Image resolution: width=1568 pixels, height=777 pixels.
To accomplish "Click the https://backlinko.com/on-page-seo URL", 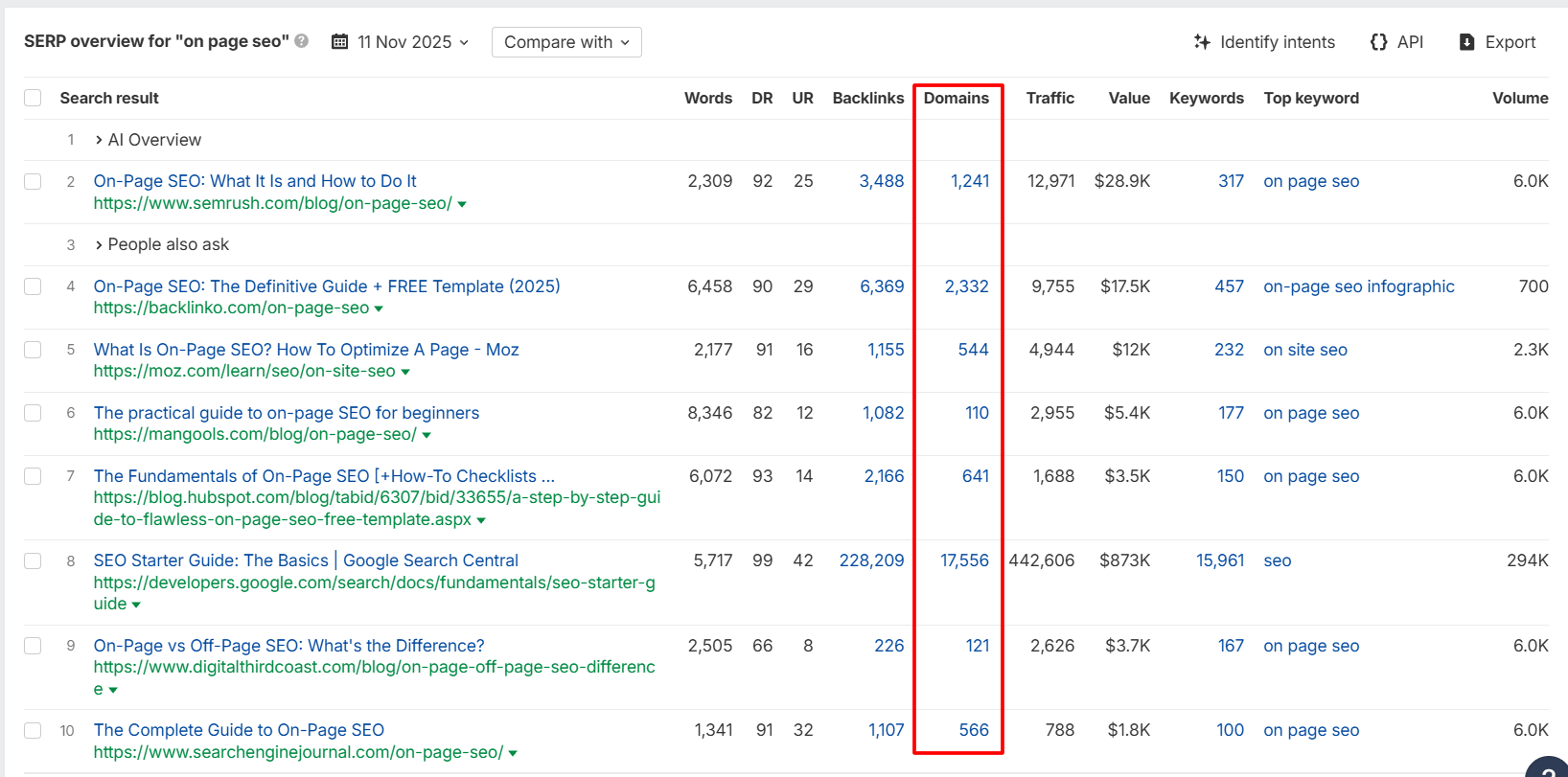I will tap(231, 308).
